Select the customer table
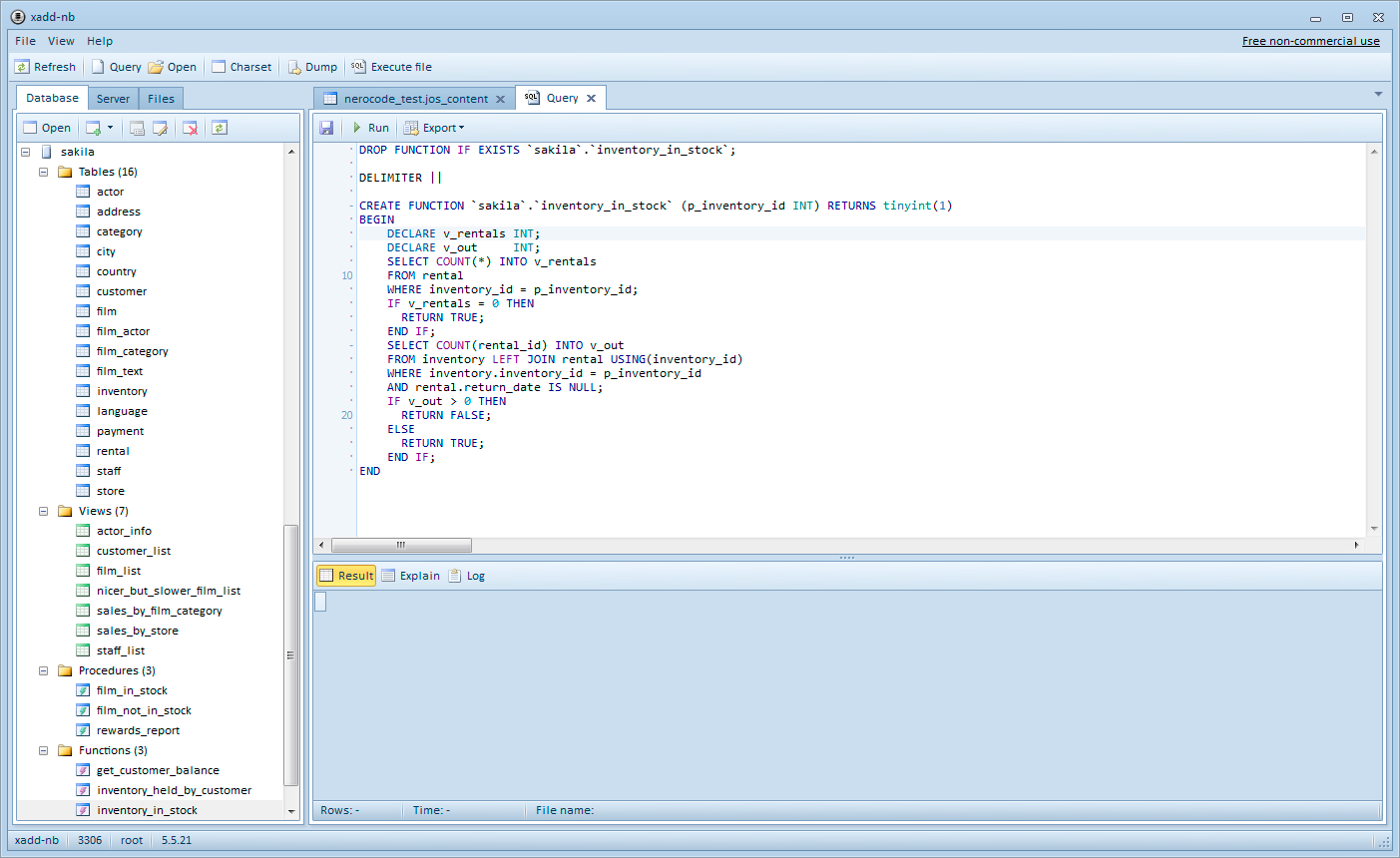The image size is (1400, 858). tap(121, 291)
